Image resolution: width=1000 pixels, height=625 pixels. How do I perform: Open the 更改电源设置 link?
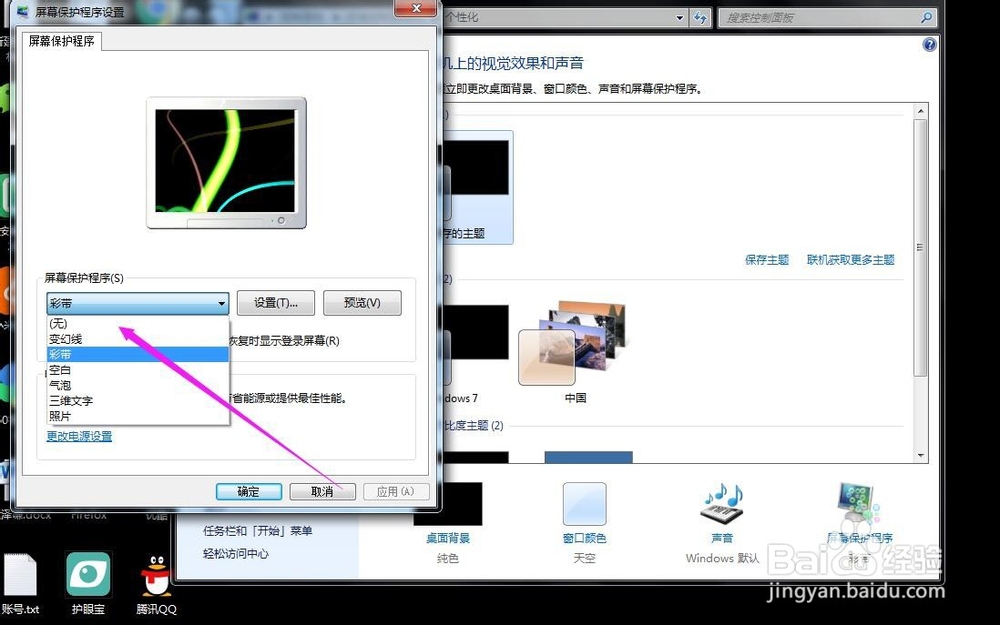[x=79, y=436]
